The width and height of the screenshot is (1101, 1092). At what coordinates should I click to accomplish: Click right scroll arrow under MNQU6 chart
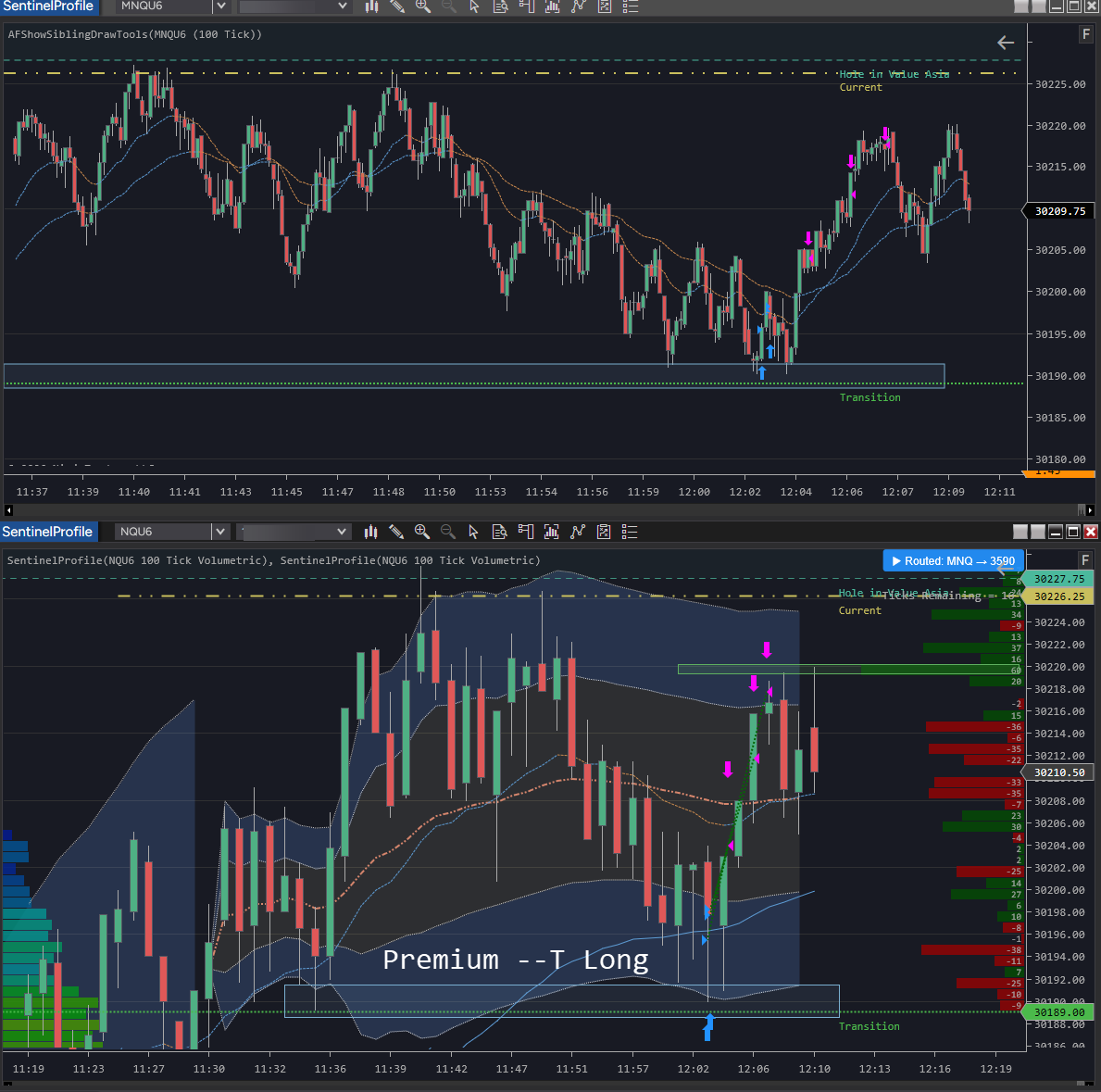1090,510
